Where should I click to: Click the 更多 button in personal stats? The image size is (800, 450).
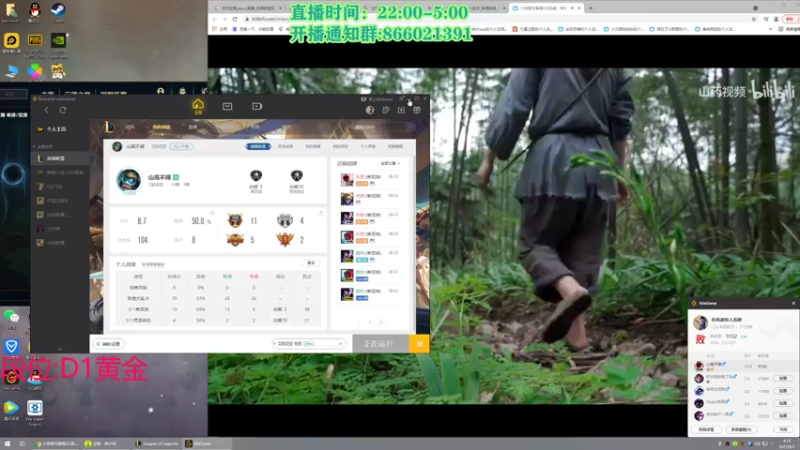tap(311, 263)
